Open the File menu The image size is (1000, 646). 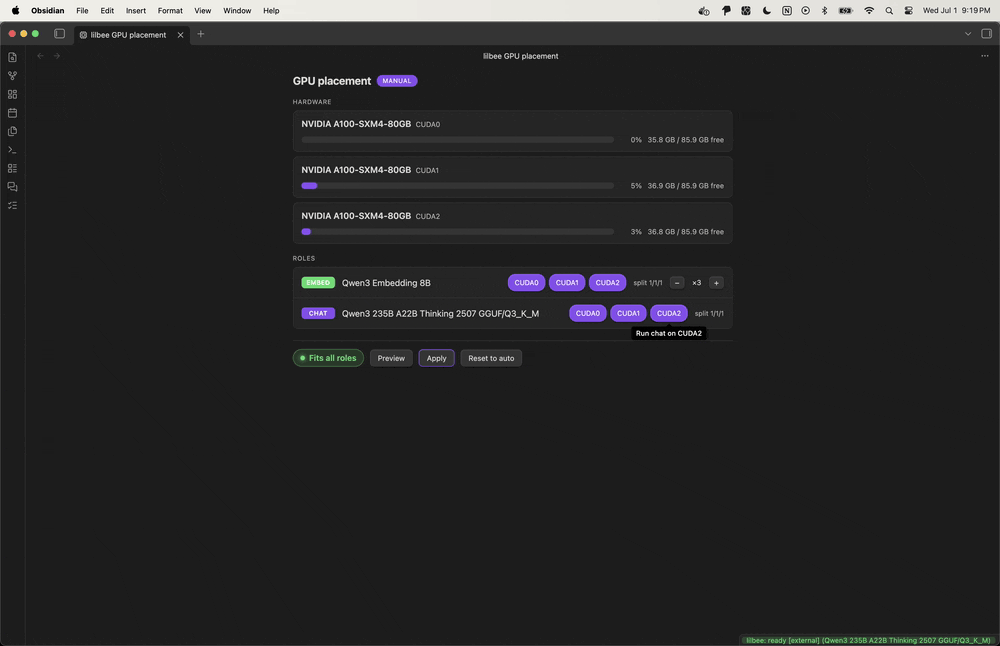[x=82, y=10]
